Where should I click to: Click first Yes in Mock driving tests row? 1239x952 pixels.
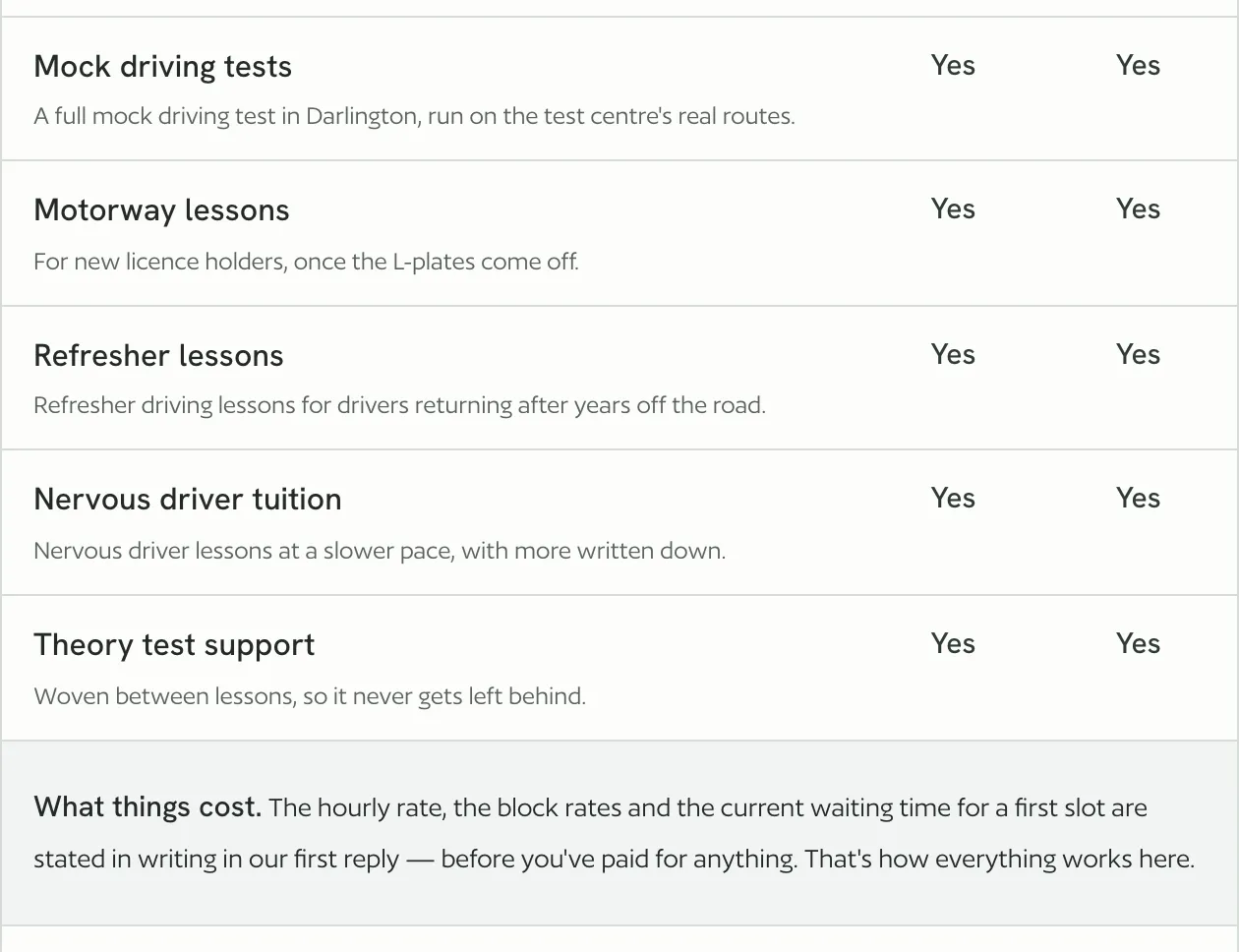[953, 65]
